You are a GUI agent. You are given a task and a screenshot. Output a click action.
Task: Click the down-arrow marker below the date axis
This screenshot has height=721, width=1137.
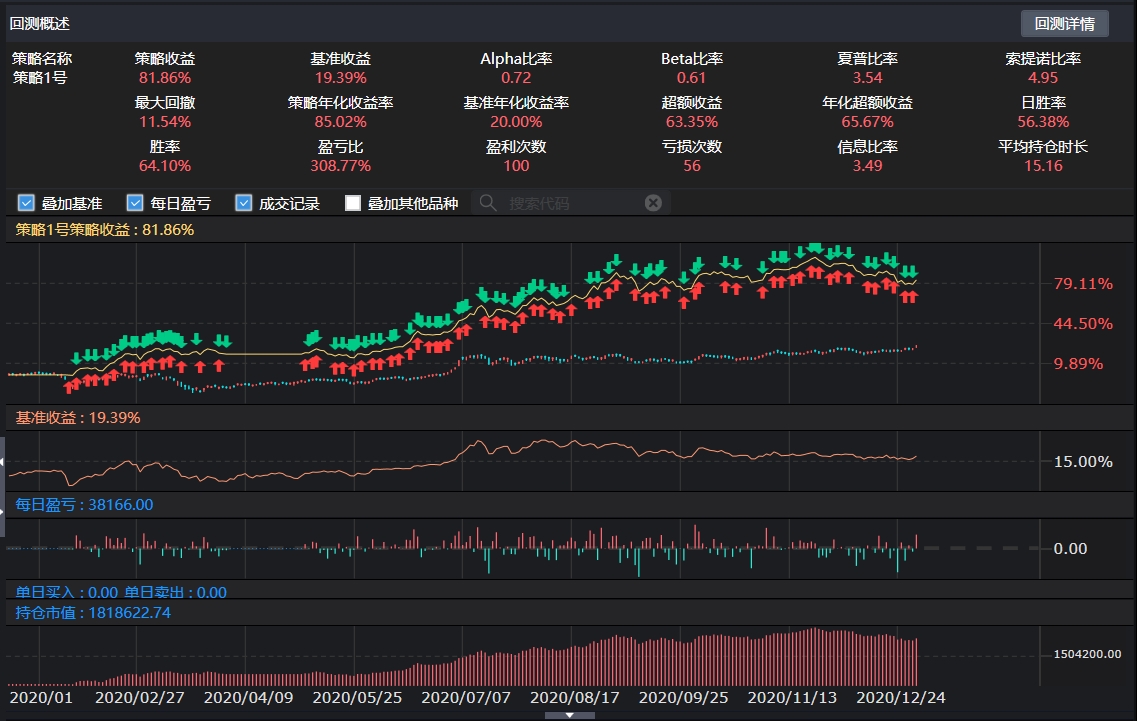pos(572,714)
